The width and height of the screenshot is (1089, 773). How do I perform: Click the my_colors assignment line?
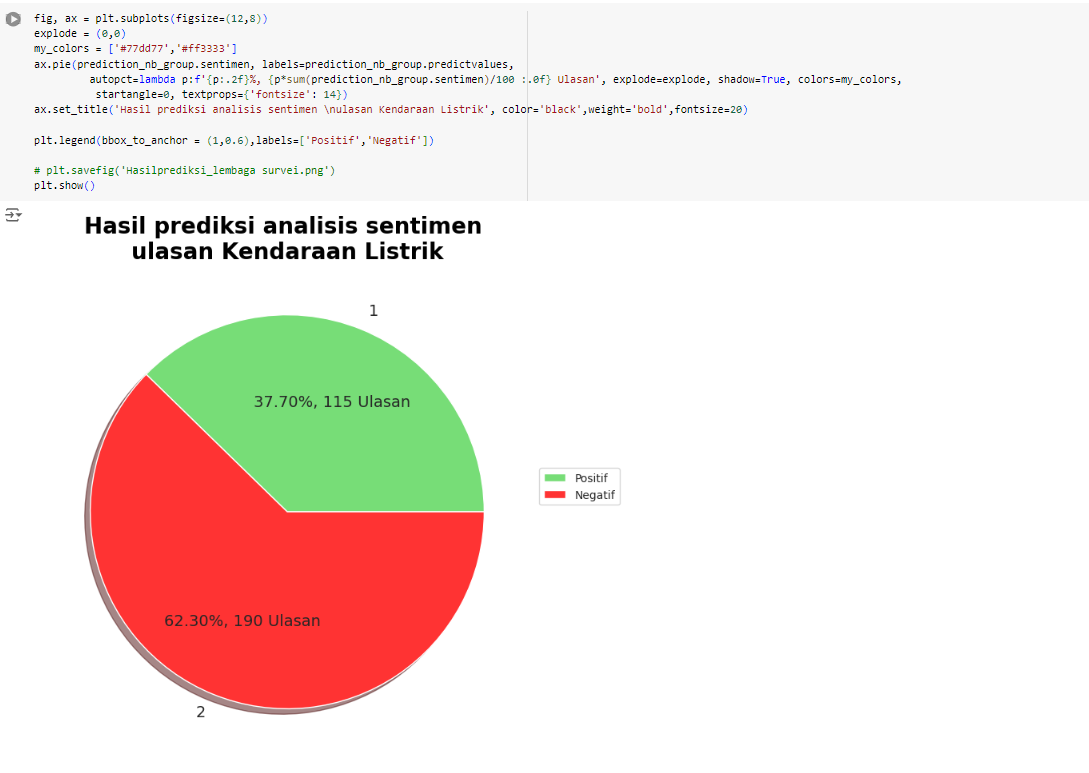click(135, 49)
